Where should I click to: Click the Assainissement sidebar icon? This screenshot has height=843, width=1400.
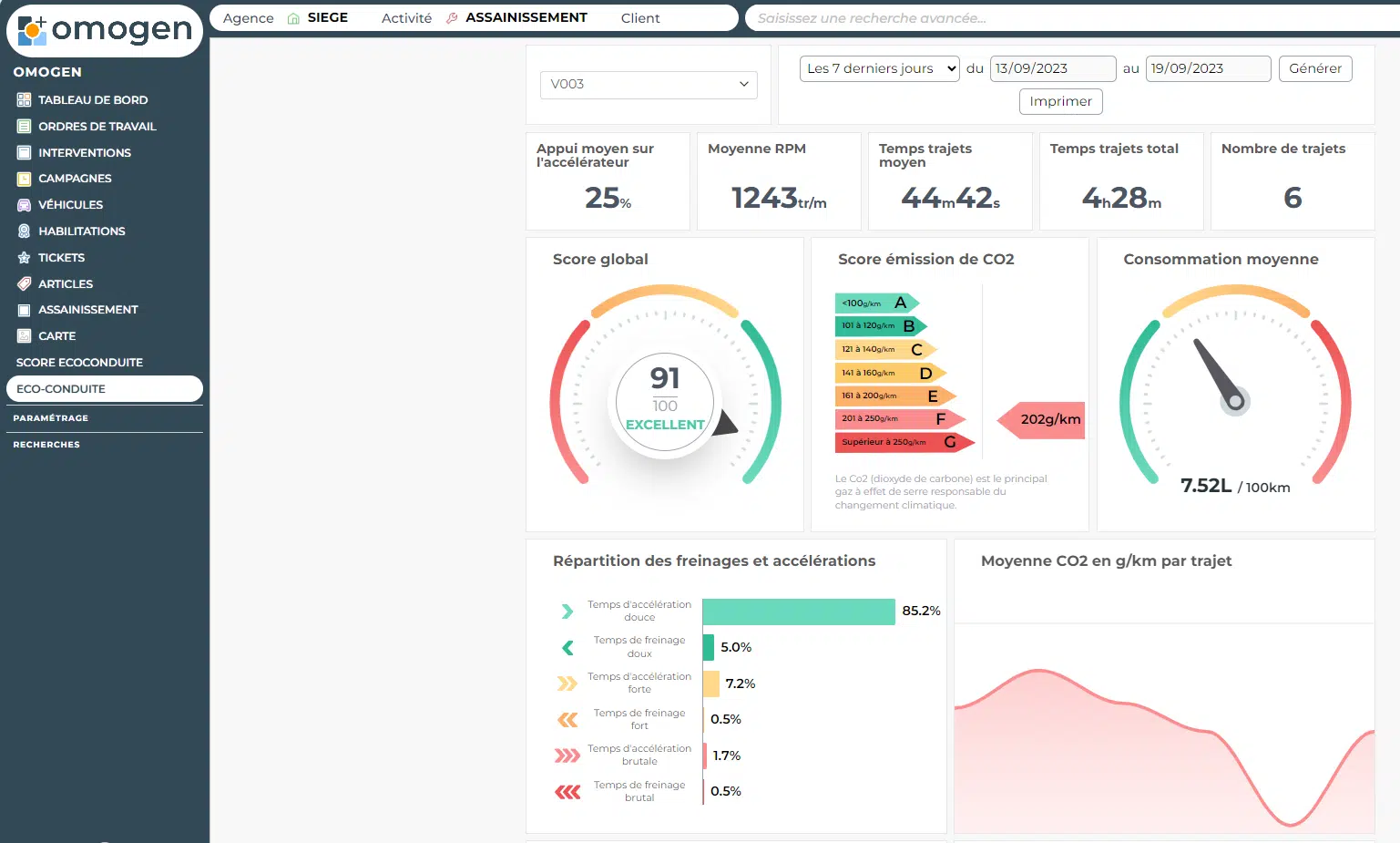tap(24, 310)
